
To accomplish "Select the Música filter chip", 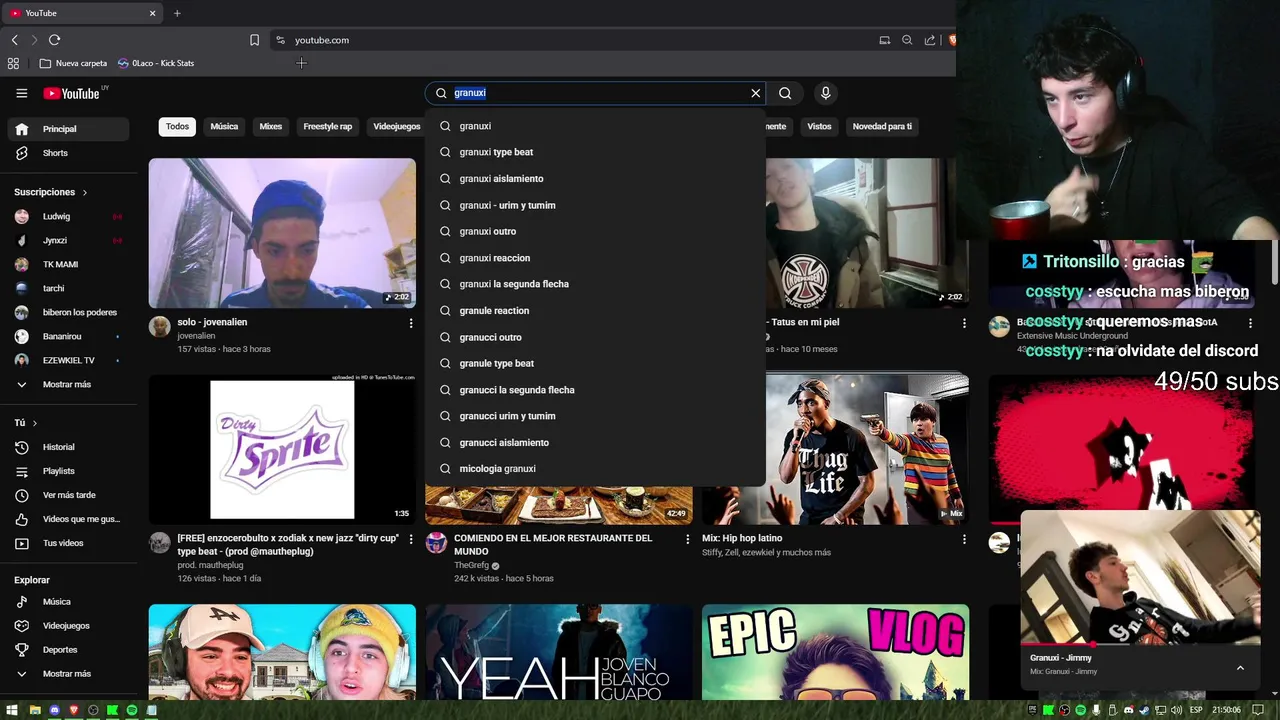I will pyautogui.click(x=224, y=127).
